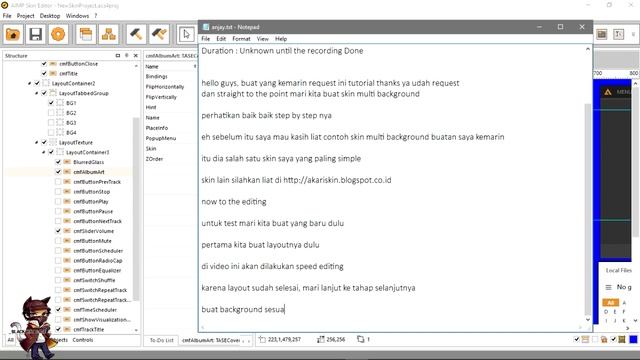Image resolution: width=640 pixels, height=360 pixels.
Task: Toggle the first checkbox at bottom right
Action: coord(576,339)
